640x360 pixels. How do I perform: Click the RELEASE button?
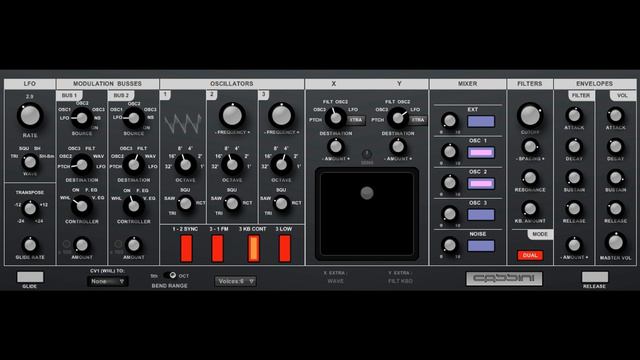[x=595, y=277]
